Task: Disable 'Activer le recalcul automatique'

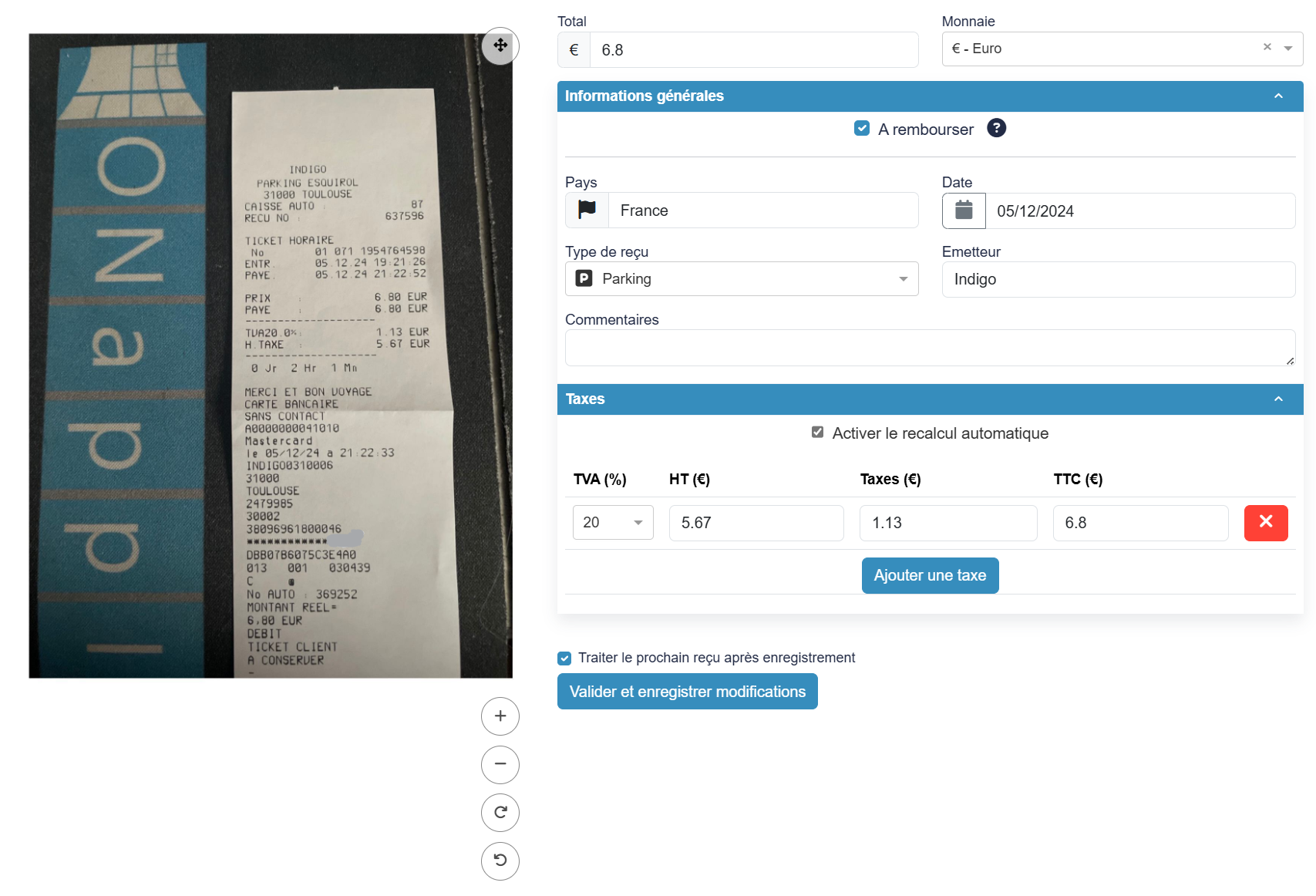Action: point(816,432)
